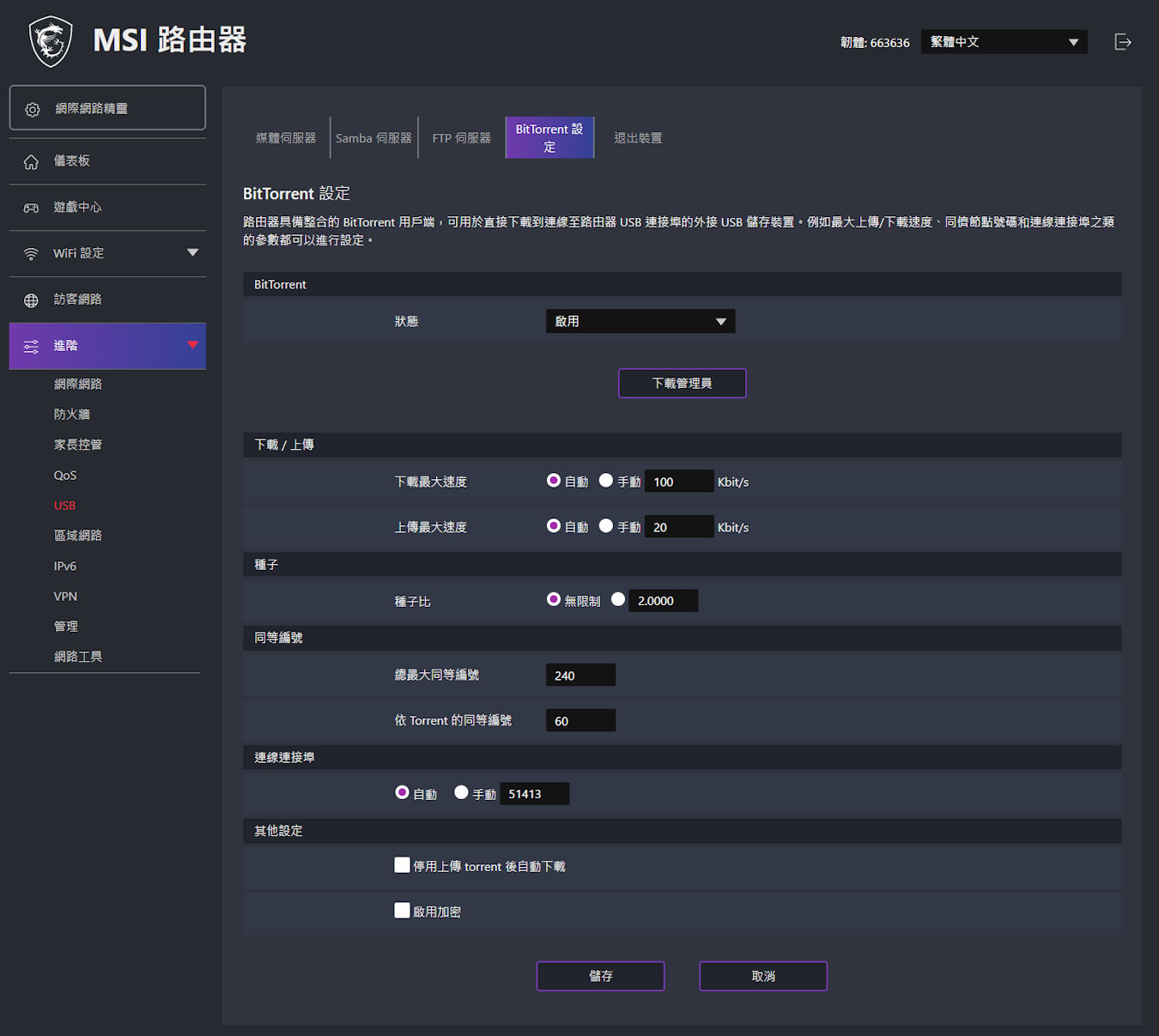Select 自動 for 連線連接埠
Image resolution: width=1159 pixels, height=1036 pixels.
tap(402, 793)
